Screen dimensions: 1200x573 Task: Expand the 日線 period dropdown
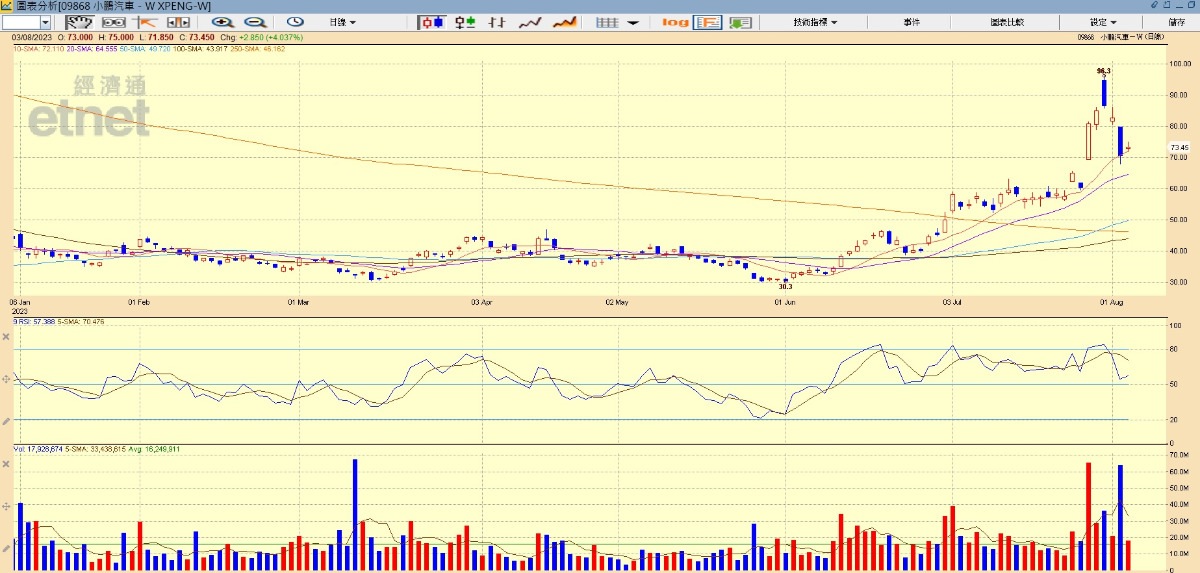[x=342, y=21]
